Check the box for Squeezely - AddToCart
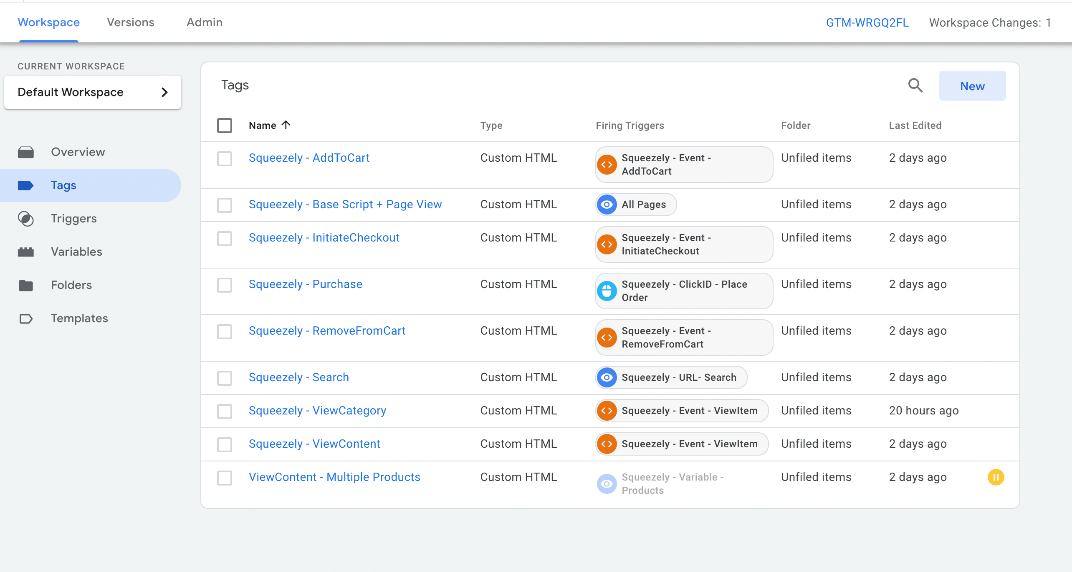 coord(225,159)
